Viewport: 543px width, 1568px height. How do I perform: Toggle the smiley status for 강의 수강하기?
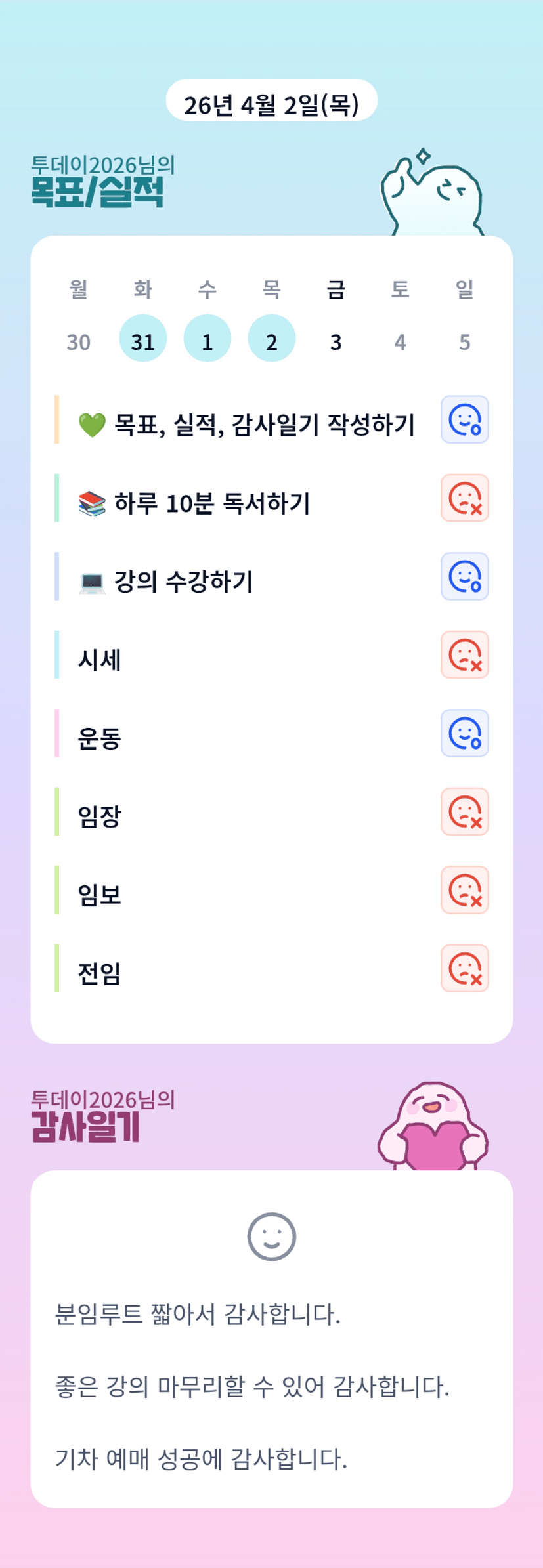[465, 576]
